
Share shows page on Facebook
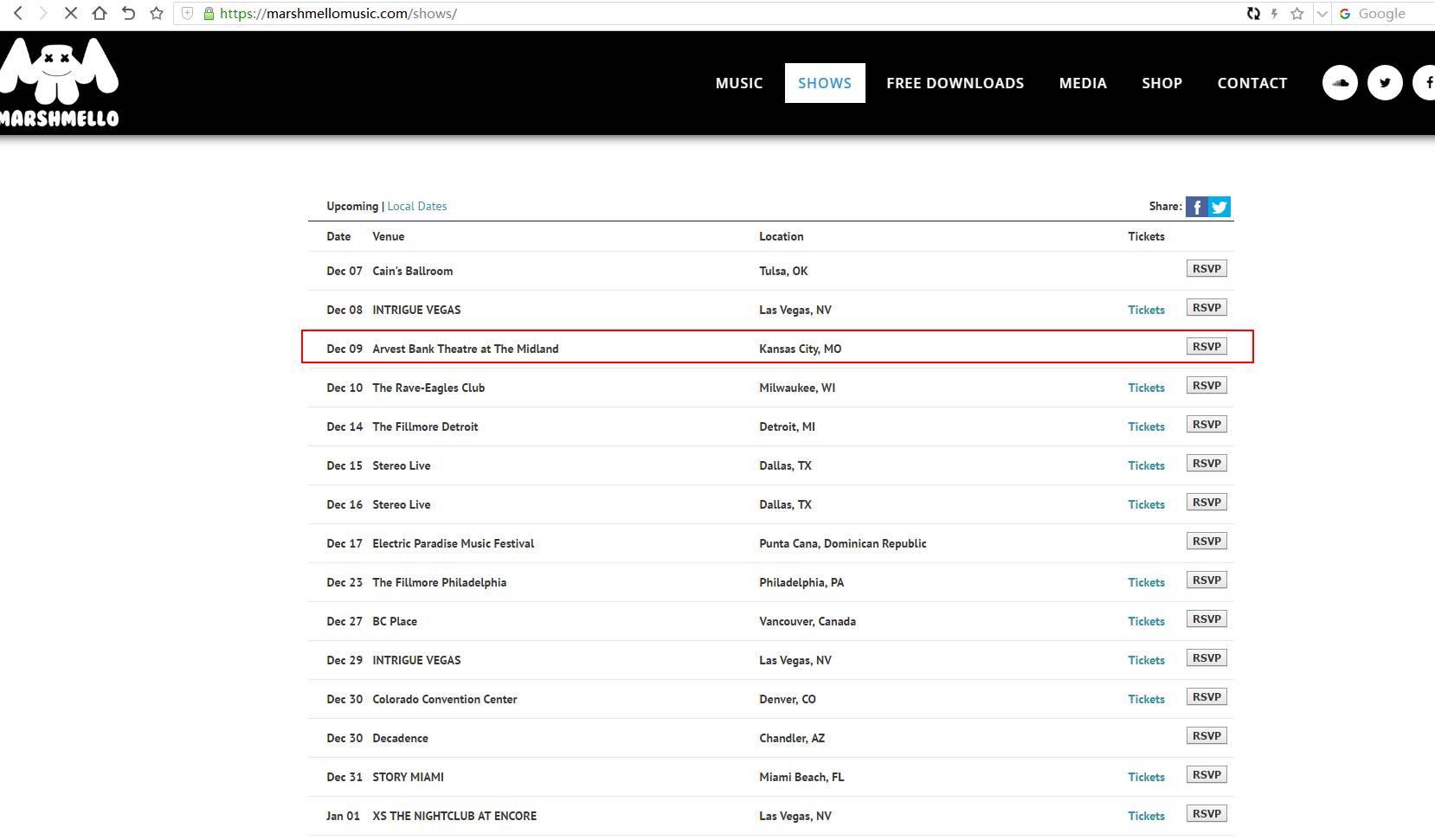pyautogui.click(x=1196, y=207)
